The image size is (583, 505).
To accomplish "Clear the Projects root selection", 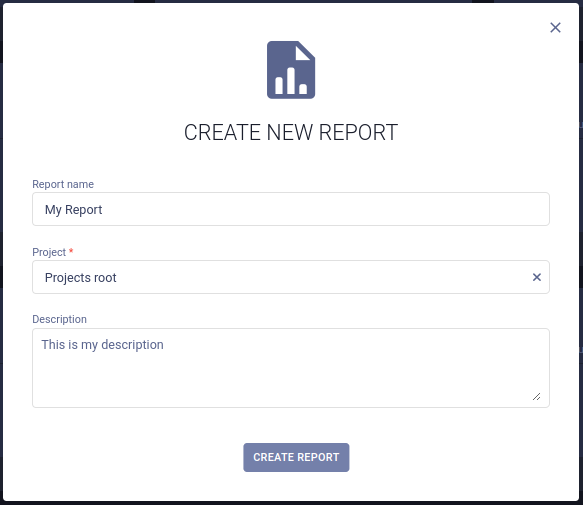I will coord(537,277).
